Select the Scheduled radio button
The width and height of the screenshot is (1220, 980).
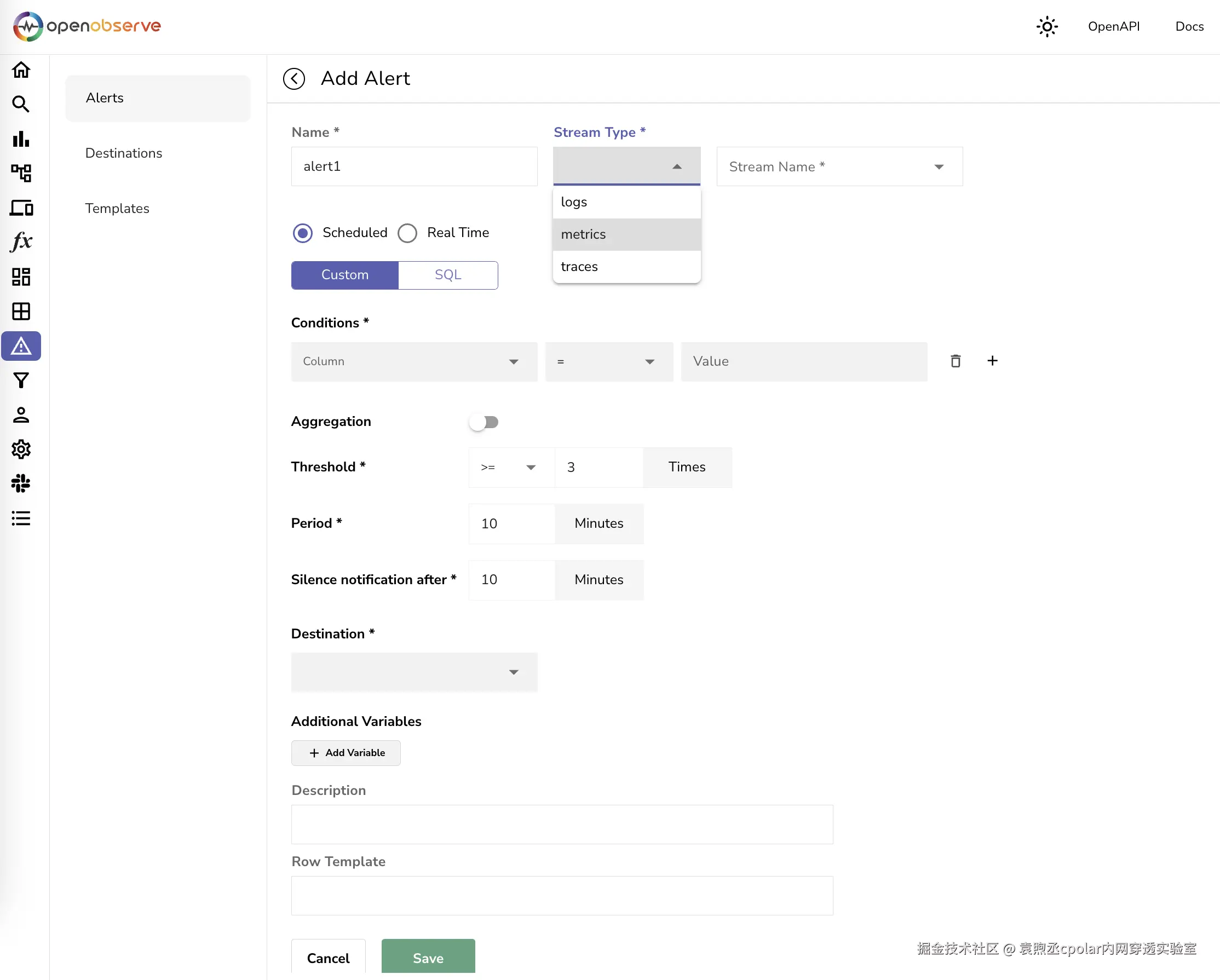click(x=303, y=233)
